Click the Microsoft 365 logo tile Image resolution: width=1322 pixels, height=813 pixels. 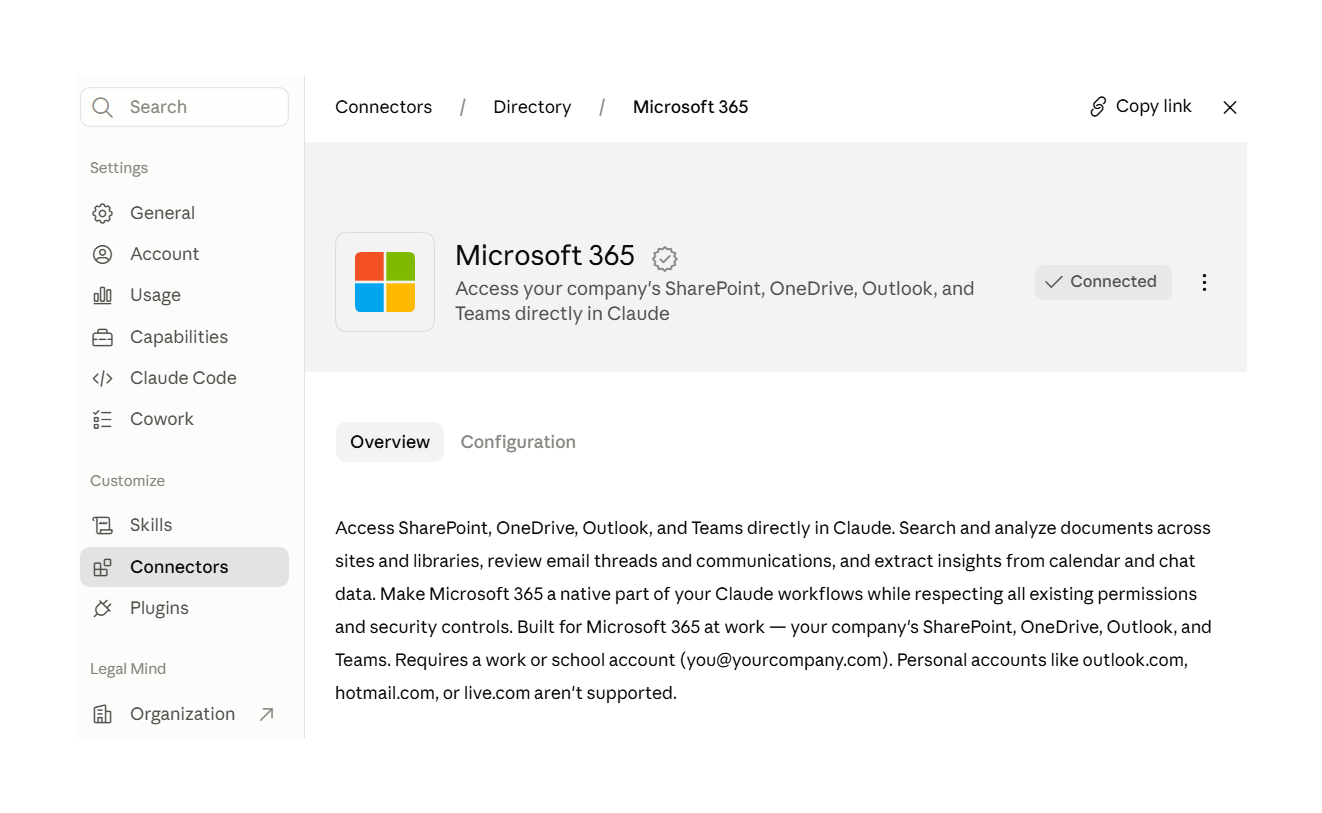[x=385, y=282]
